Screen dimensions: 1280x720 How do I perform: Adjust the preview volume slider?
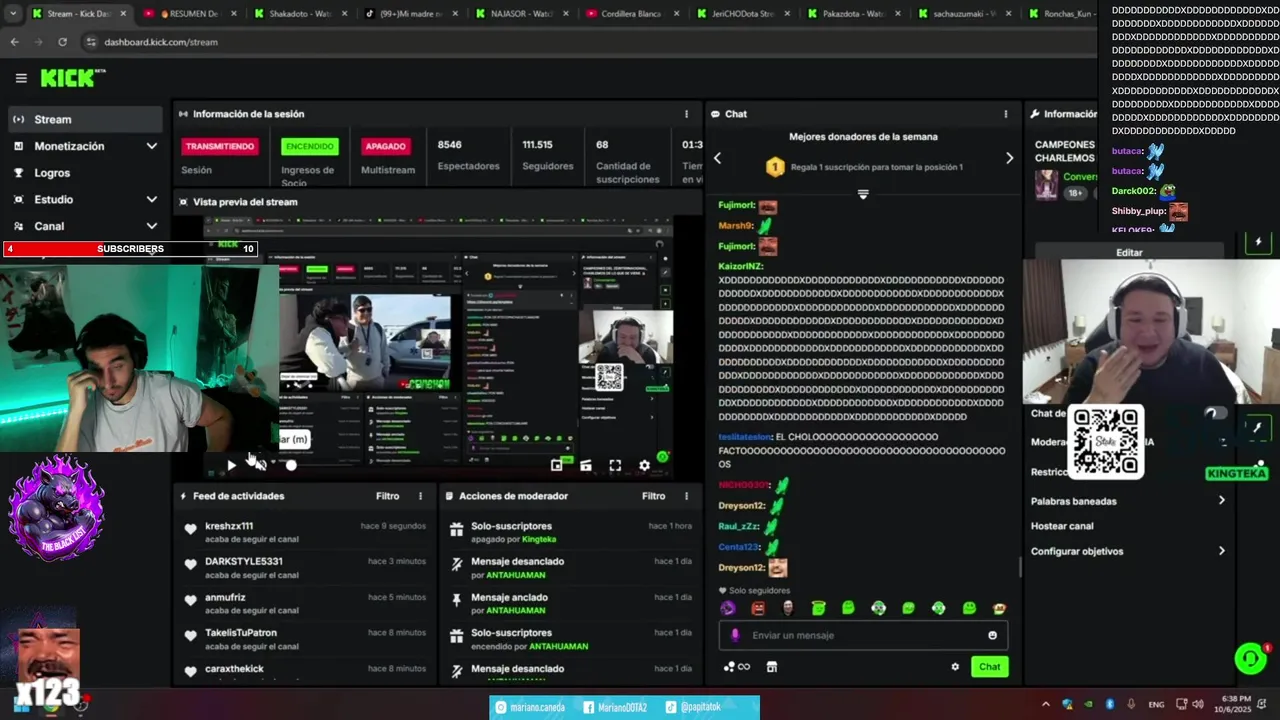(291, 465)
